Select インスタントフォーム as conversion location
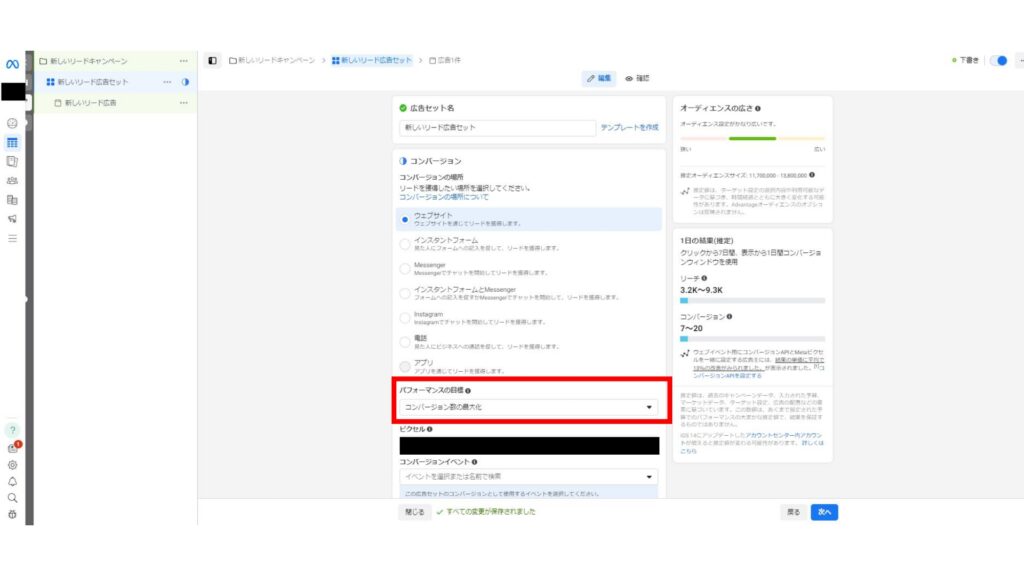The width and height of the screenshot is (1024, 576). pos(404,242)
